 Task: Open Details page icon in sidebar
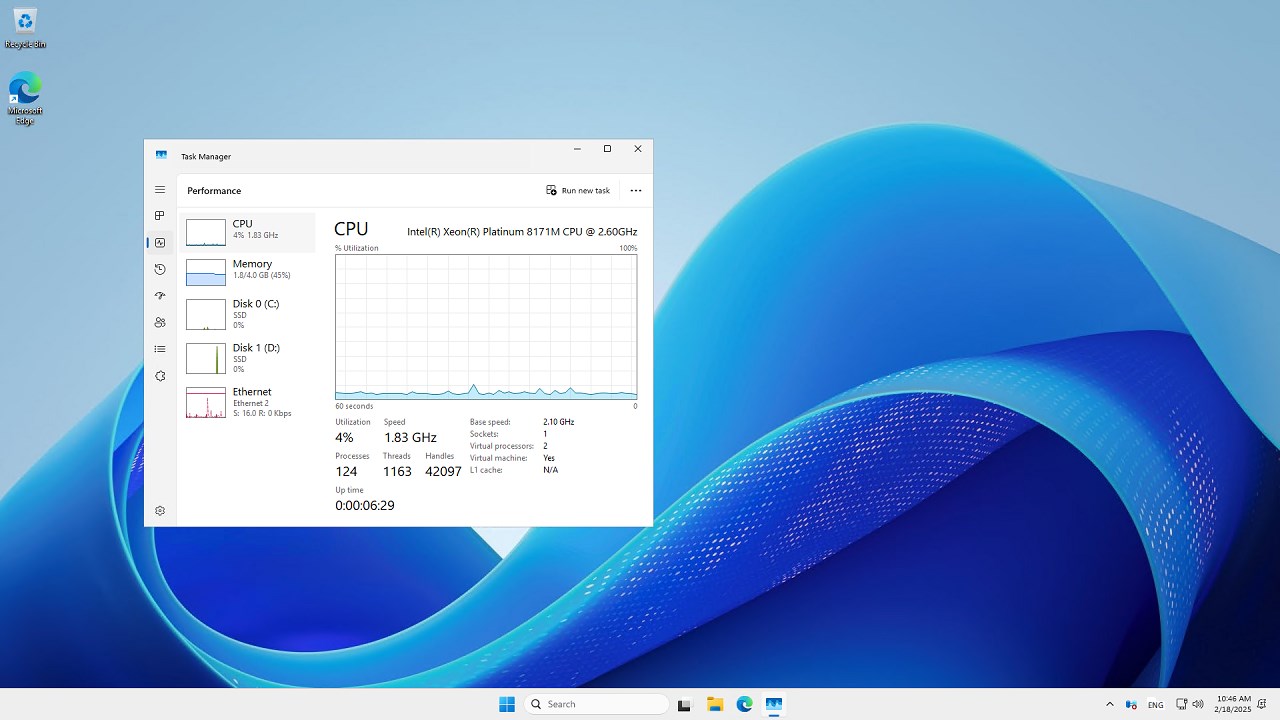(160, 349)
